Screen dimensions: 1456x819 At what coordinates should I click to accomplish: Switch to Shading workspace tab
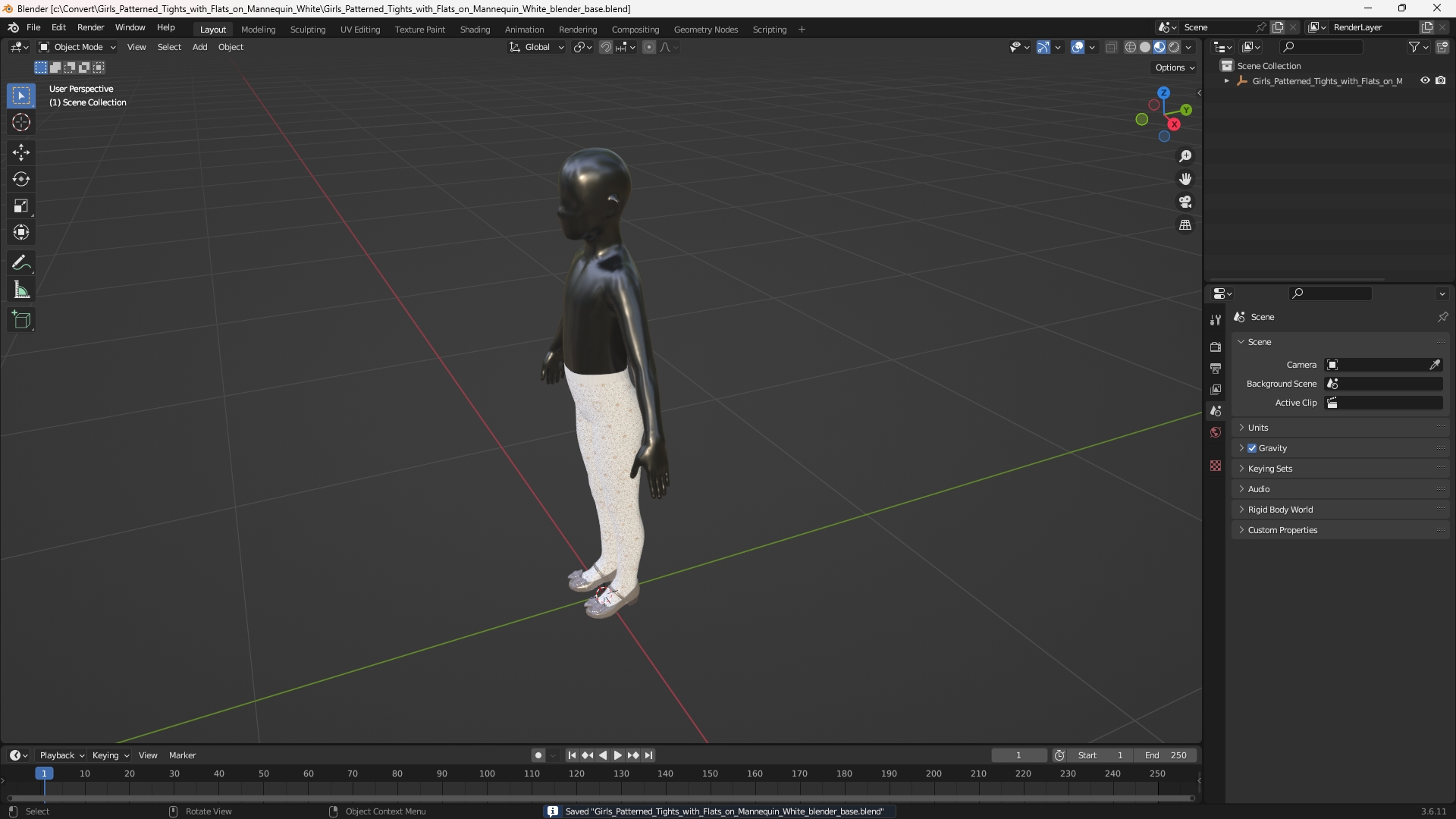tap(475, 30)
